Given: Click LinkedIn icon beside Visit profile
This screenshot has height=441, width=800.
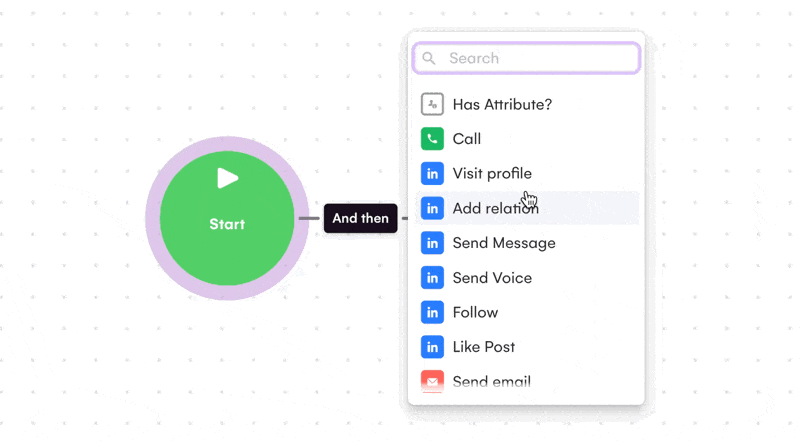Looking at the screenshot, I should tap(432, 174).
